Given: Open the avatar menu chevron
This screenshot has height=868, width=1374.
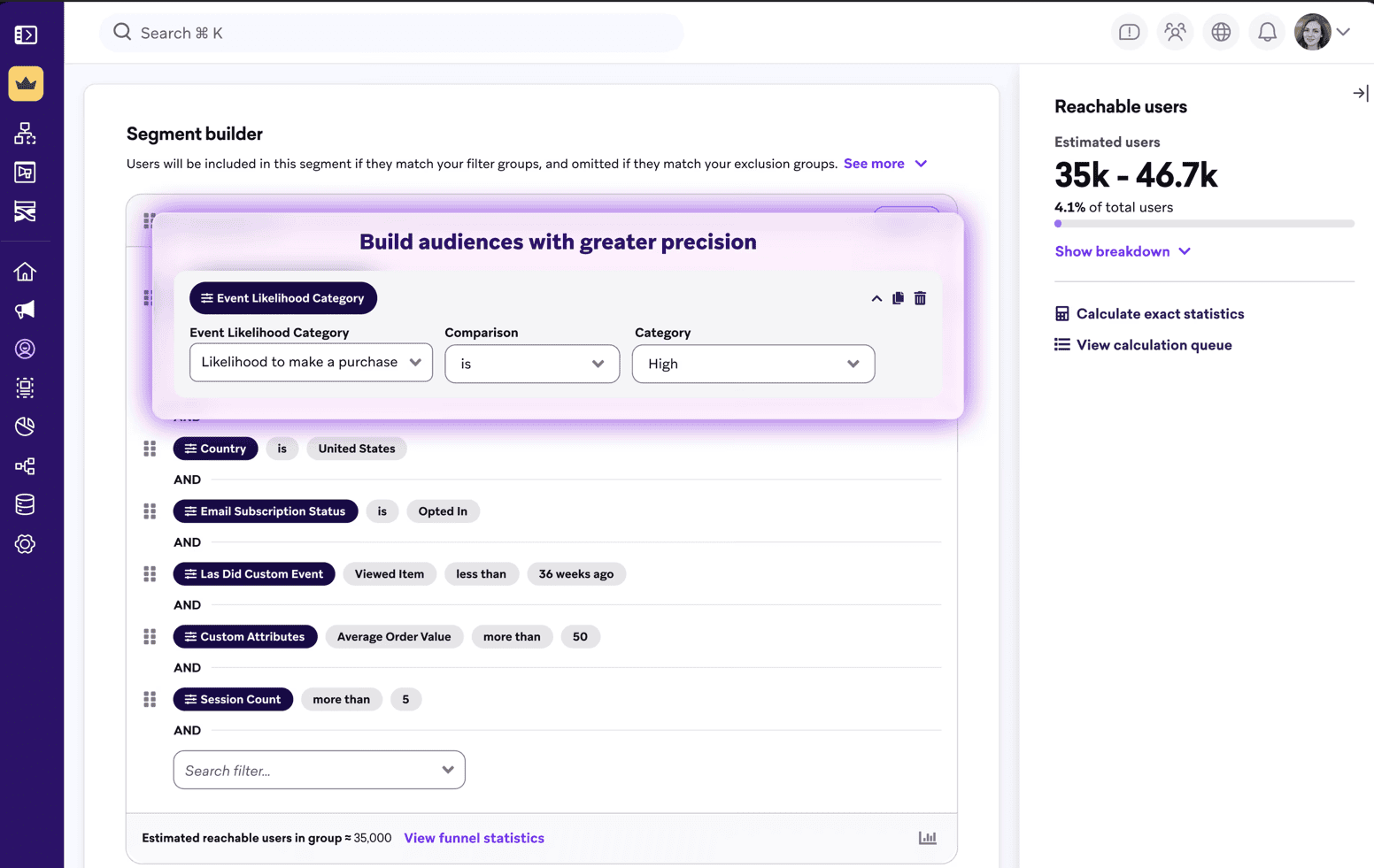Looking at the screenshot, I should click(x=1343, y=32).
